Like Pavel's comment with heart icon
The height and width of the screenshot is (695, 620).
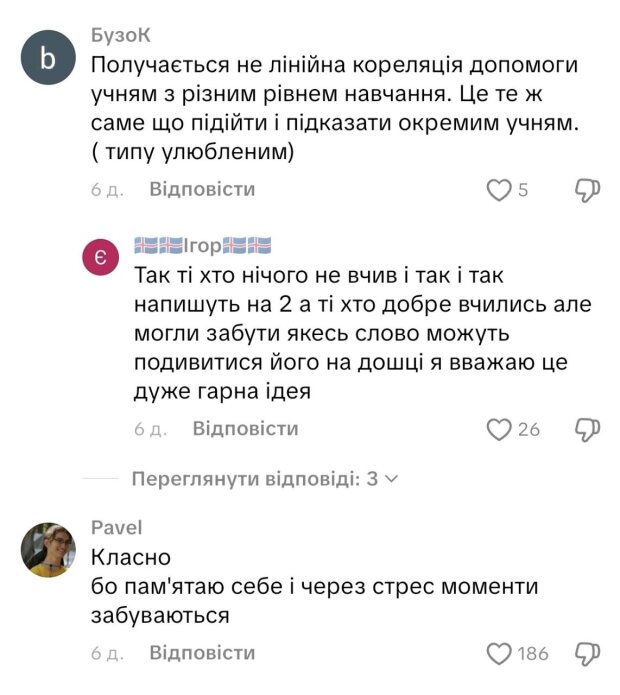(x=498, y=654)
